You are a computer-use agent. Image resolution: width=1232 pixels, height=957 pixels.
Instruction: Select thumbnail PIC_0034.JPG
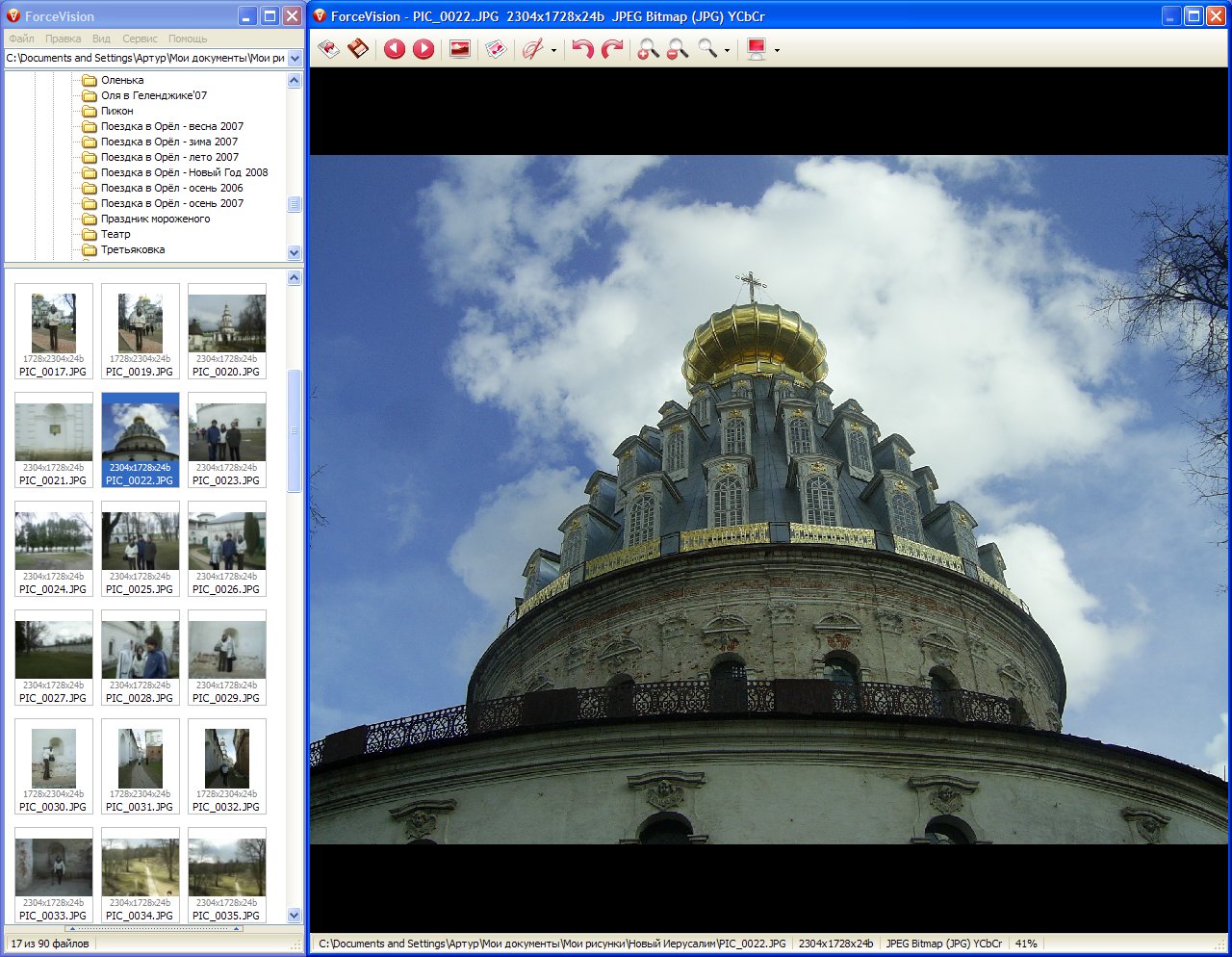[x=141, y=874]
